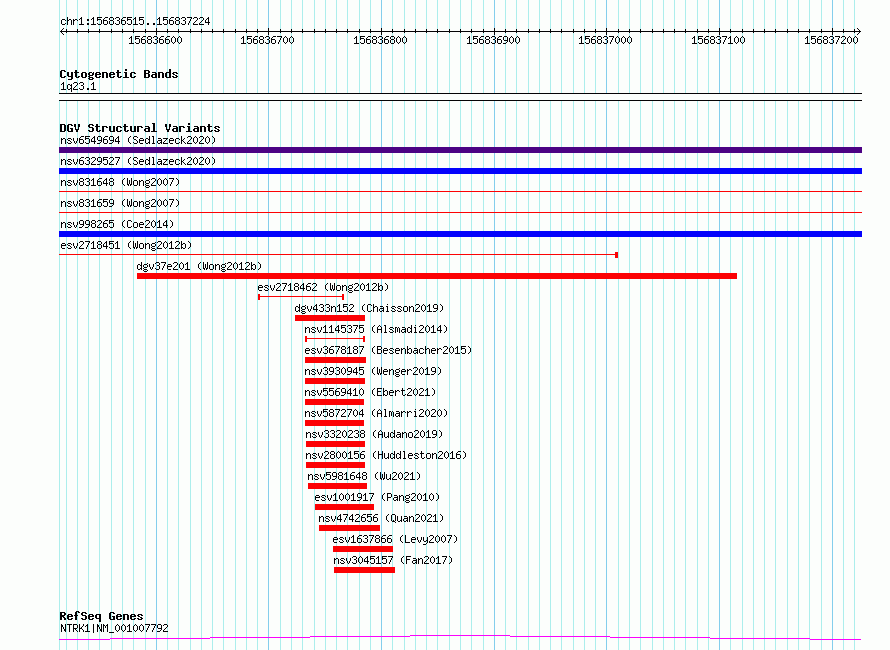Click the chr1:156836515..156837224 range label
890x650 pixels.
pos(135,22)
